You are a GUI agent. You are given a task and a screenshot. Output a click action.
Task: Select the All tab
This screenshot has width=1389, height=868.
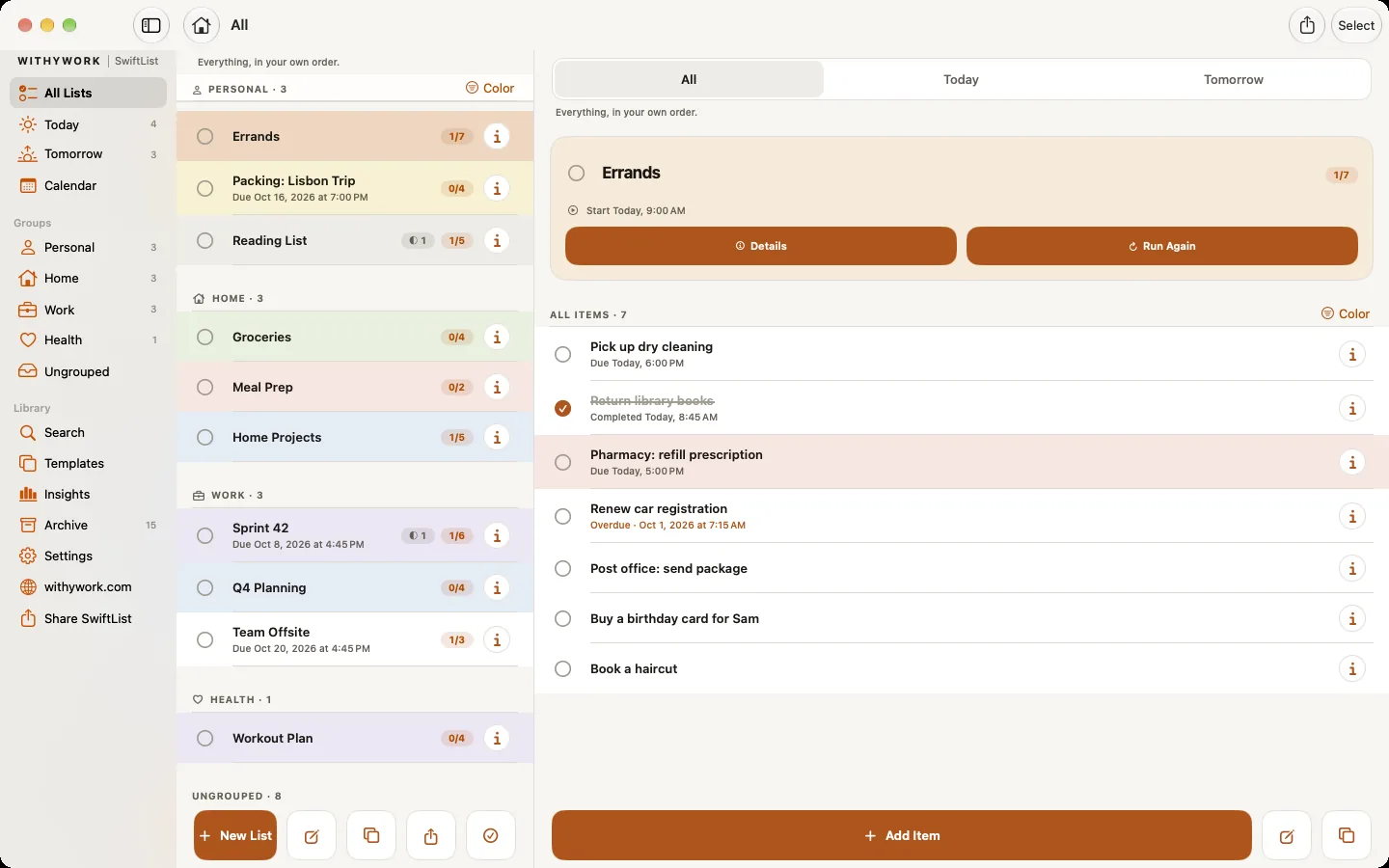(689, 79)
